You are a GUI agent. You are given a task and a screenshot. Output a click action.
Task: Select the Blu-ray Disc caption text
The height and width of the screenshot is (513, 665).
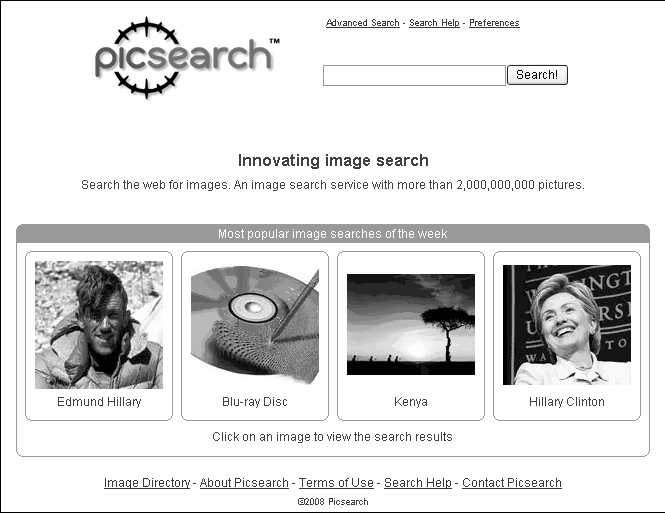coord(255,401)
